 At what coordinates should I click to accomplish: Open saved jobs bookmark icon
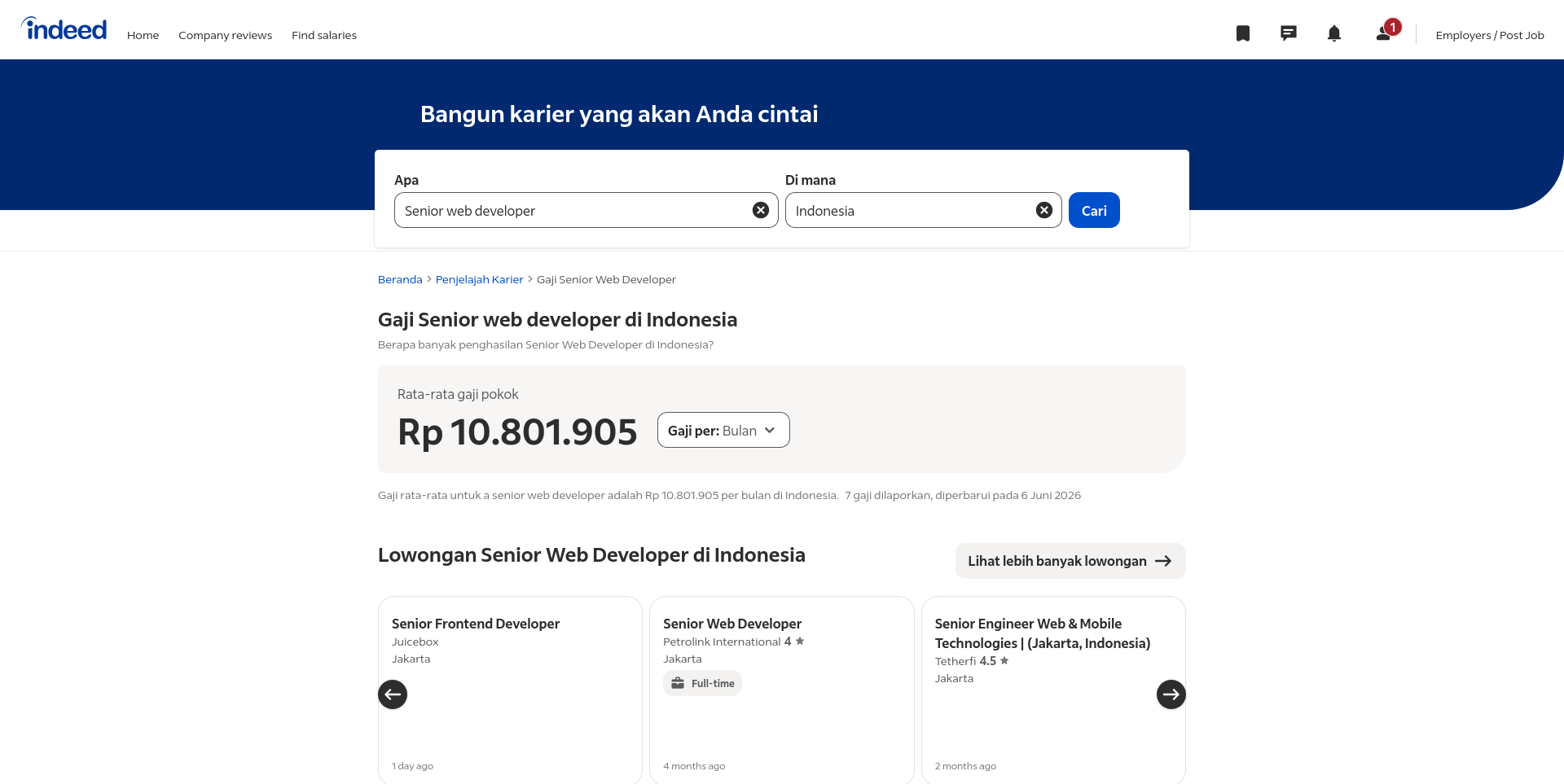click(1242, 33)
